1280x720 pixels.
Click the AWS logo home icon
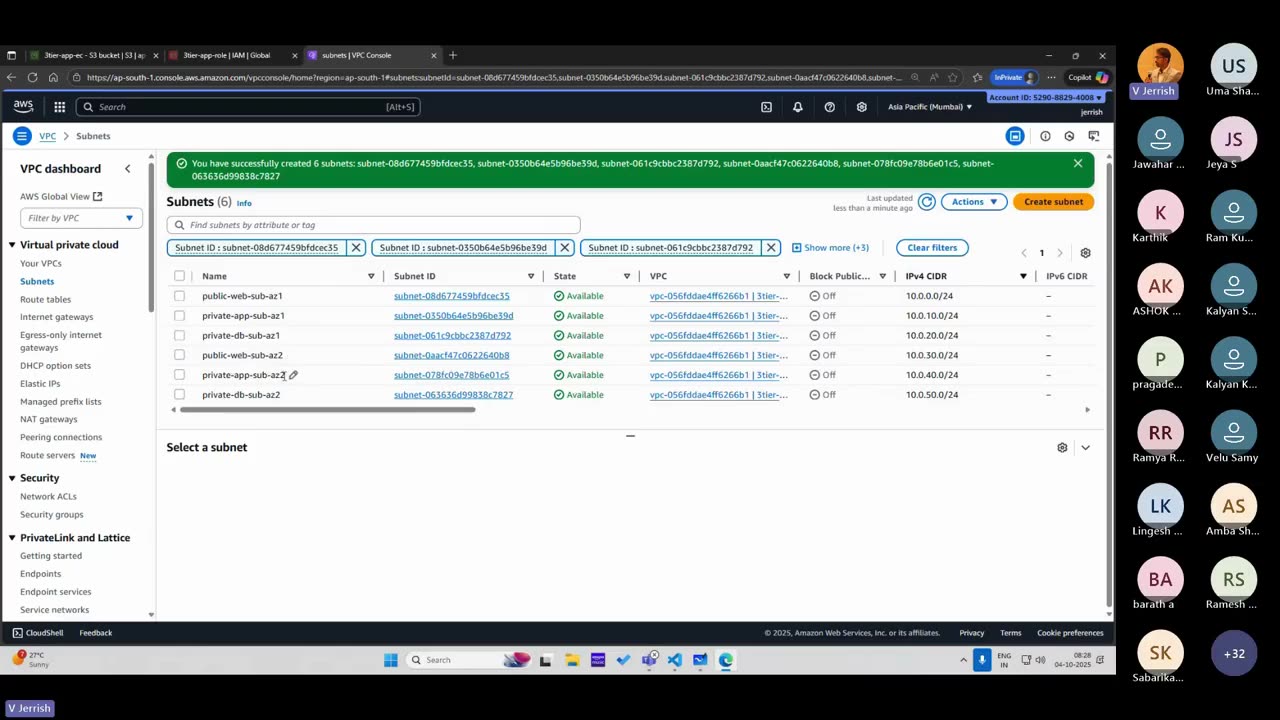[23, 106]
